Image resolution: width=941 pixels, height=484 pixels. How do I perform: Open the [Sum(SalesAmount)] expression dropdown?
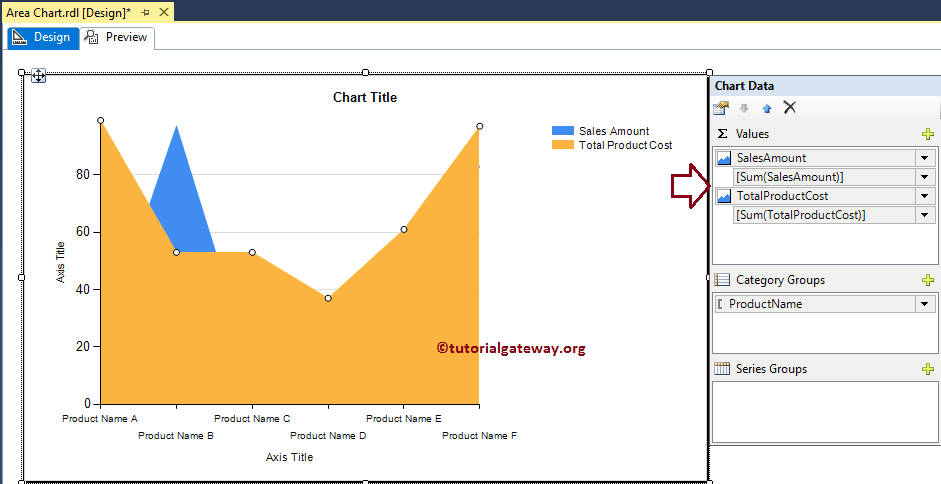(x=925, y=177)
